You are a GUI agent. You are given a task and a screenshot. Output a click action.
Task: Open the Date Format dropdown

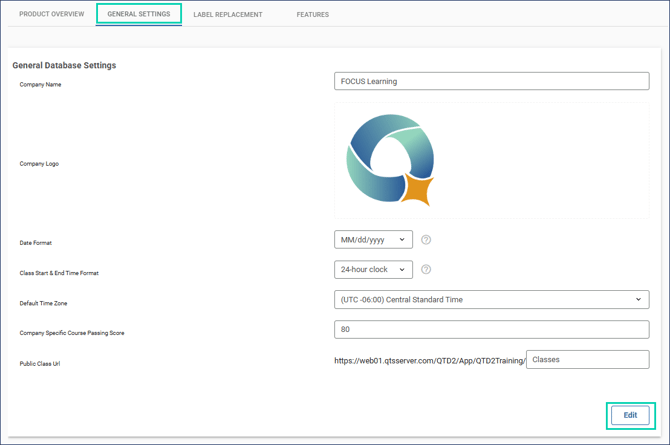[373, 240]
